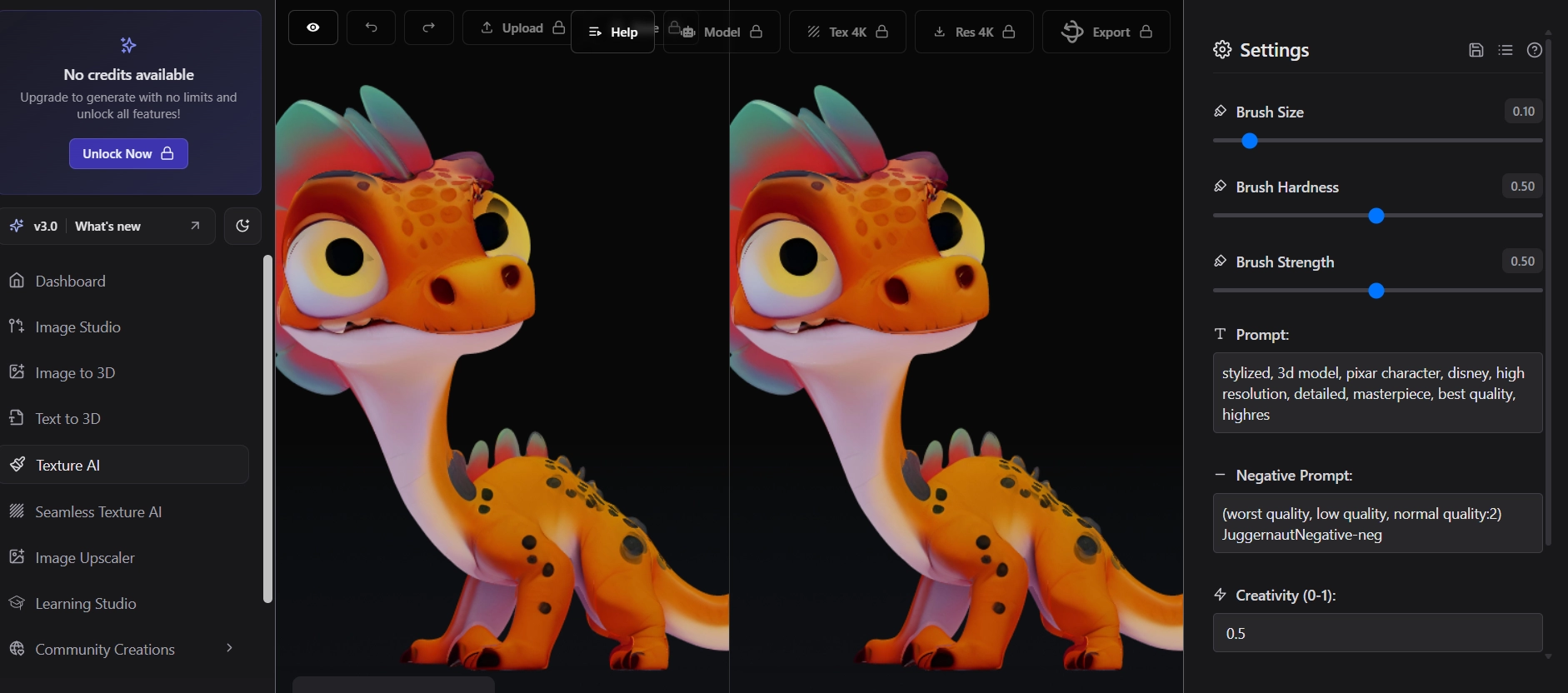Open the Help button in toolbar

pos(612,32)
